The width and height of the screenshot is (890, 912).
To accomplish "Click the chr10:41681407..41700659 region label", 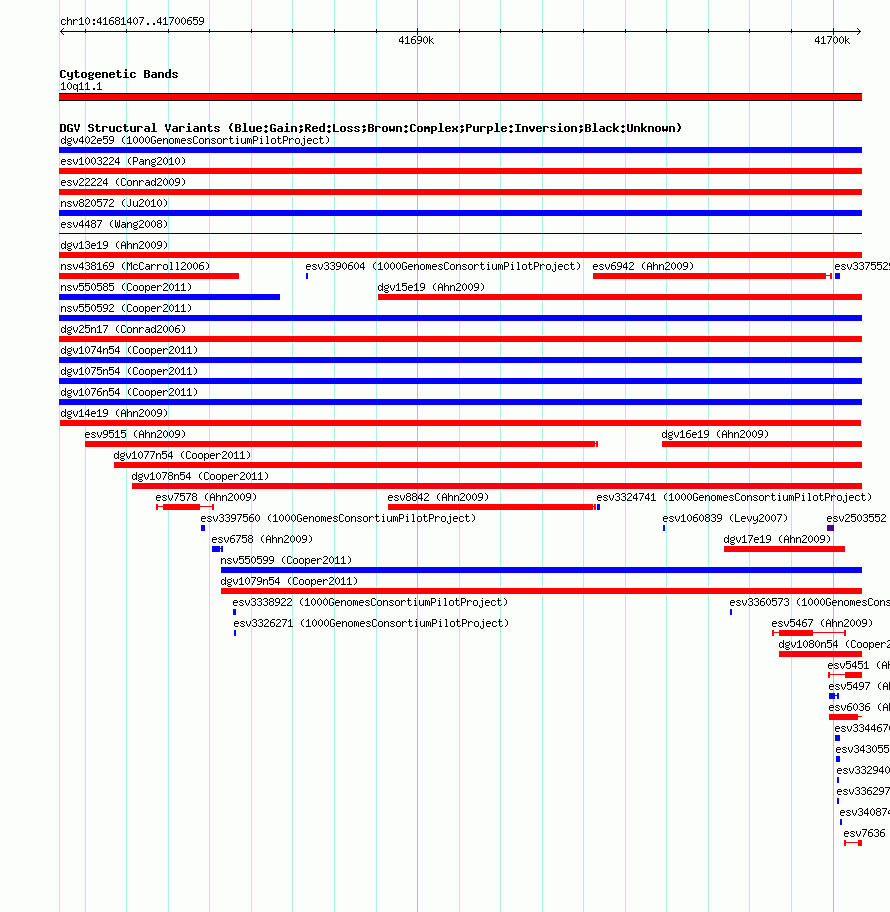I will click(132, 21).
